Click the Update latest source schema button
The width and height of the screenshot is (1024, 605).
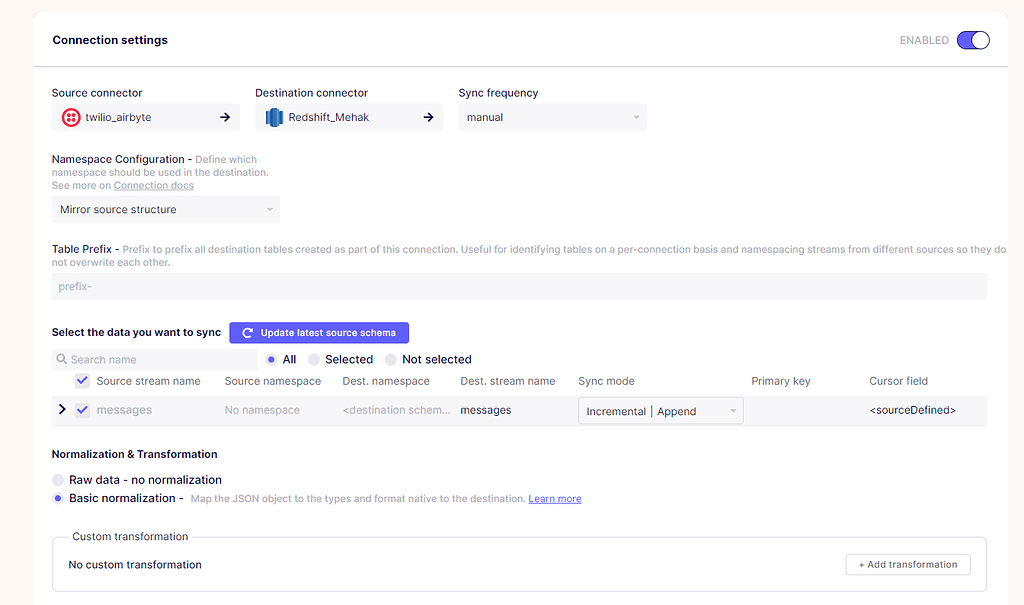(x=318, y=332)
